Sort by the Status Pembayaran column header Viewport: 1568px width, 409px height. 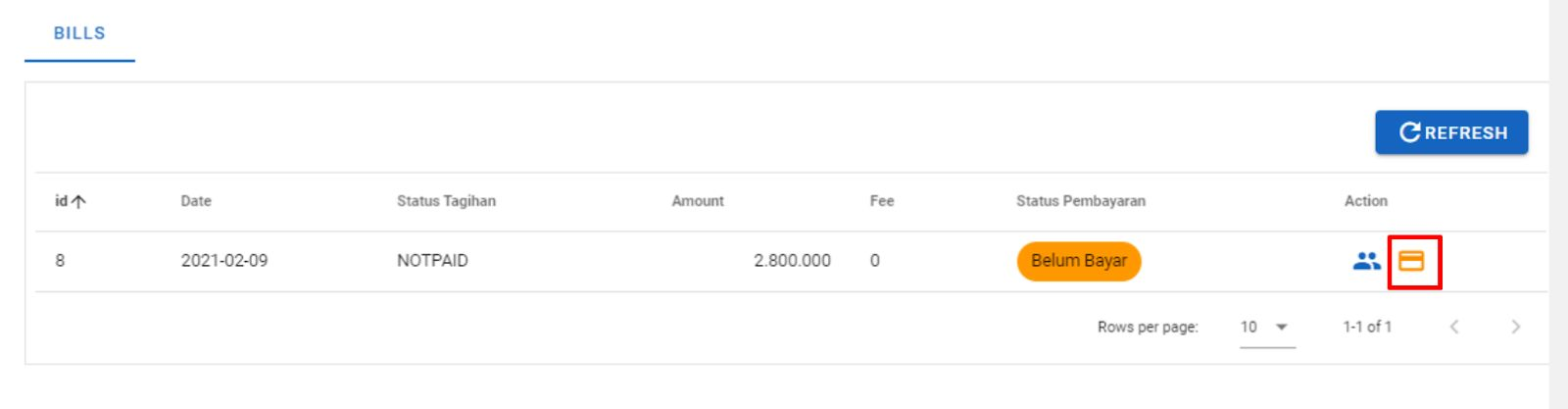(1080, 201)
